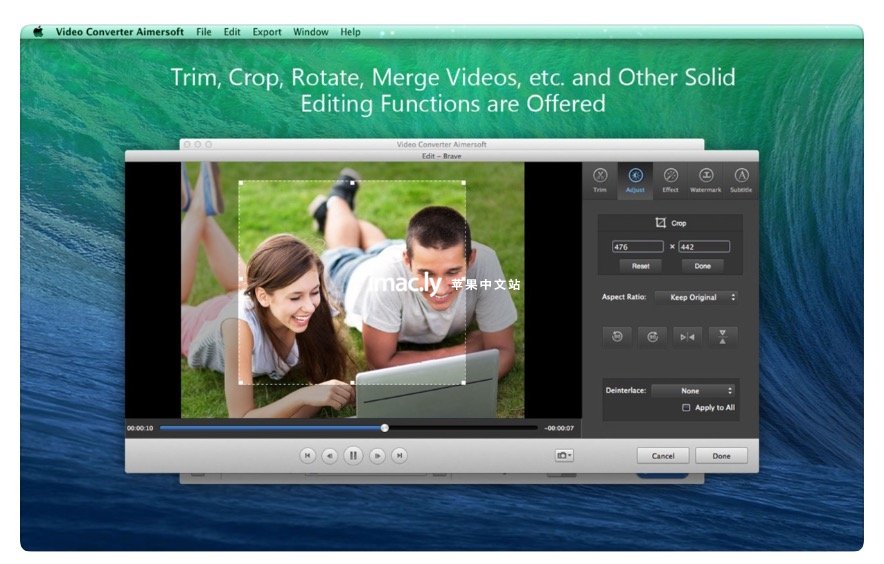
Task: Open the Window menu
Action: pos(311,32)
